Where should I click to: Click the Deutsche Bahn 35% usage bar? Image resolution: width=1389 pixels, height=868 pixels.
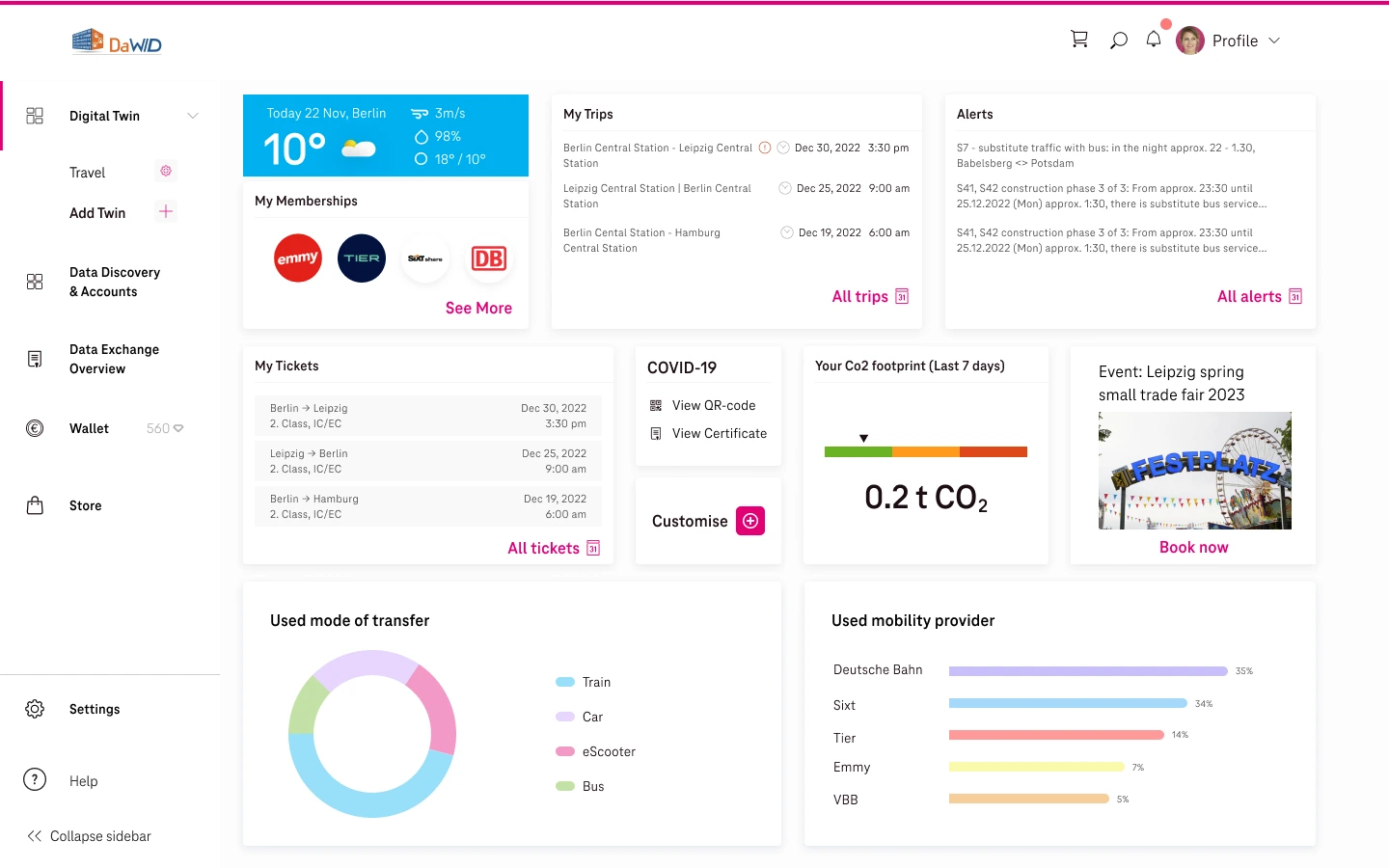1087,671
